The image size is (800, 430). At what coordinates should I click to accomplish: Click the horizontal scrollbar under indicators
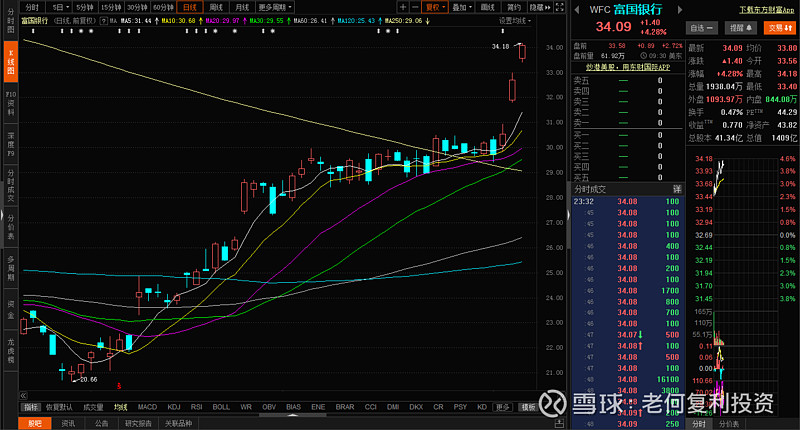coord(293,415)
